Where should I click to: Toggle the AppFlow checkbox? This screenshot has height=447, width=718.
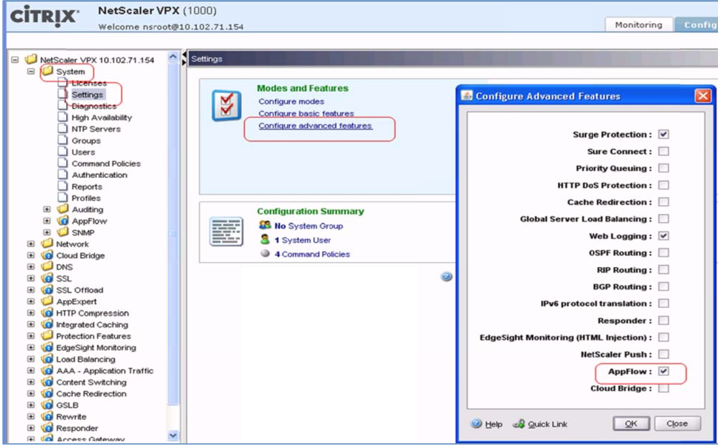(x=664, y=371)
